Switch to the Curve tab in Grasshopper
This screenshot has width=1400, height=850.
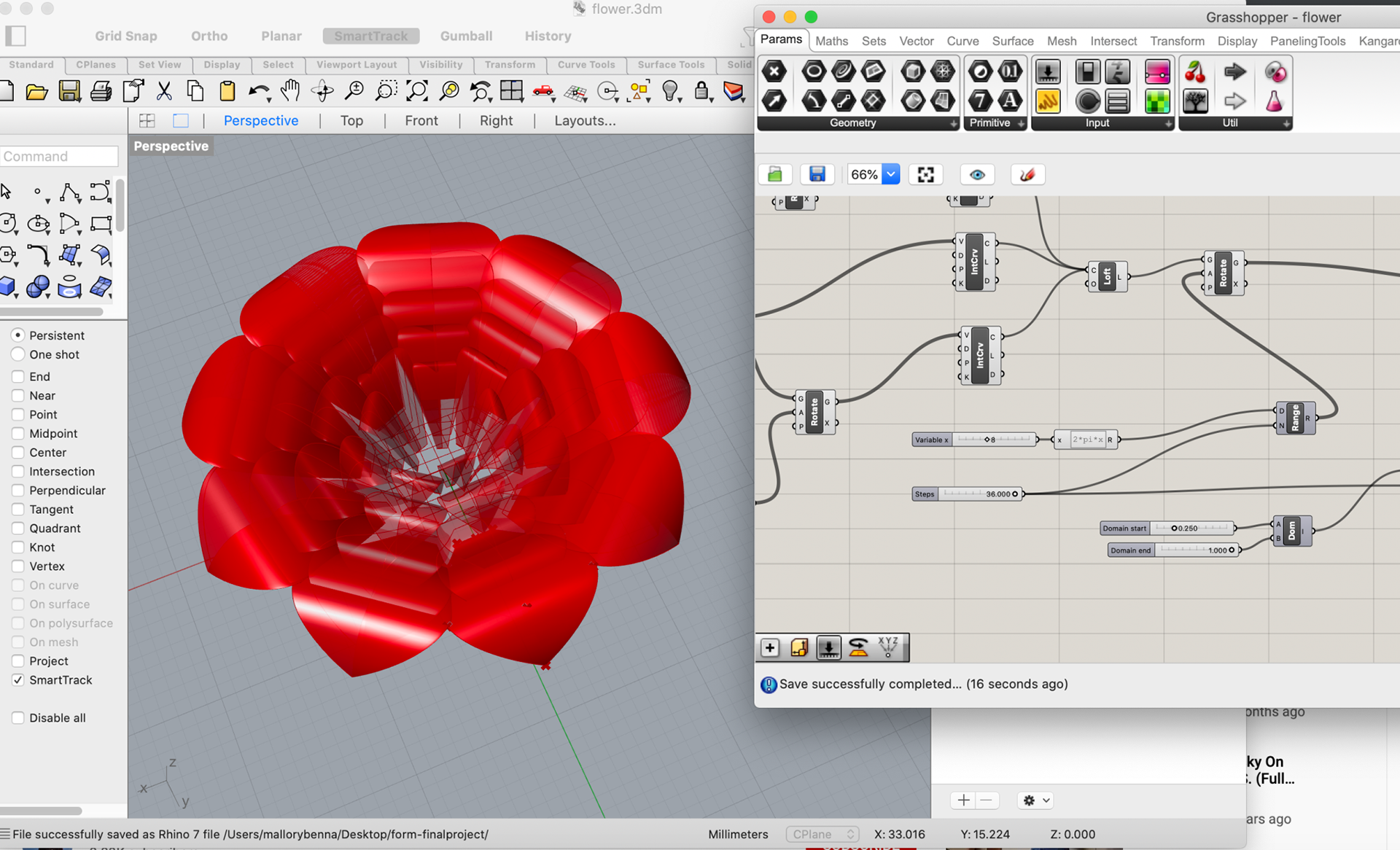[962, 41]
